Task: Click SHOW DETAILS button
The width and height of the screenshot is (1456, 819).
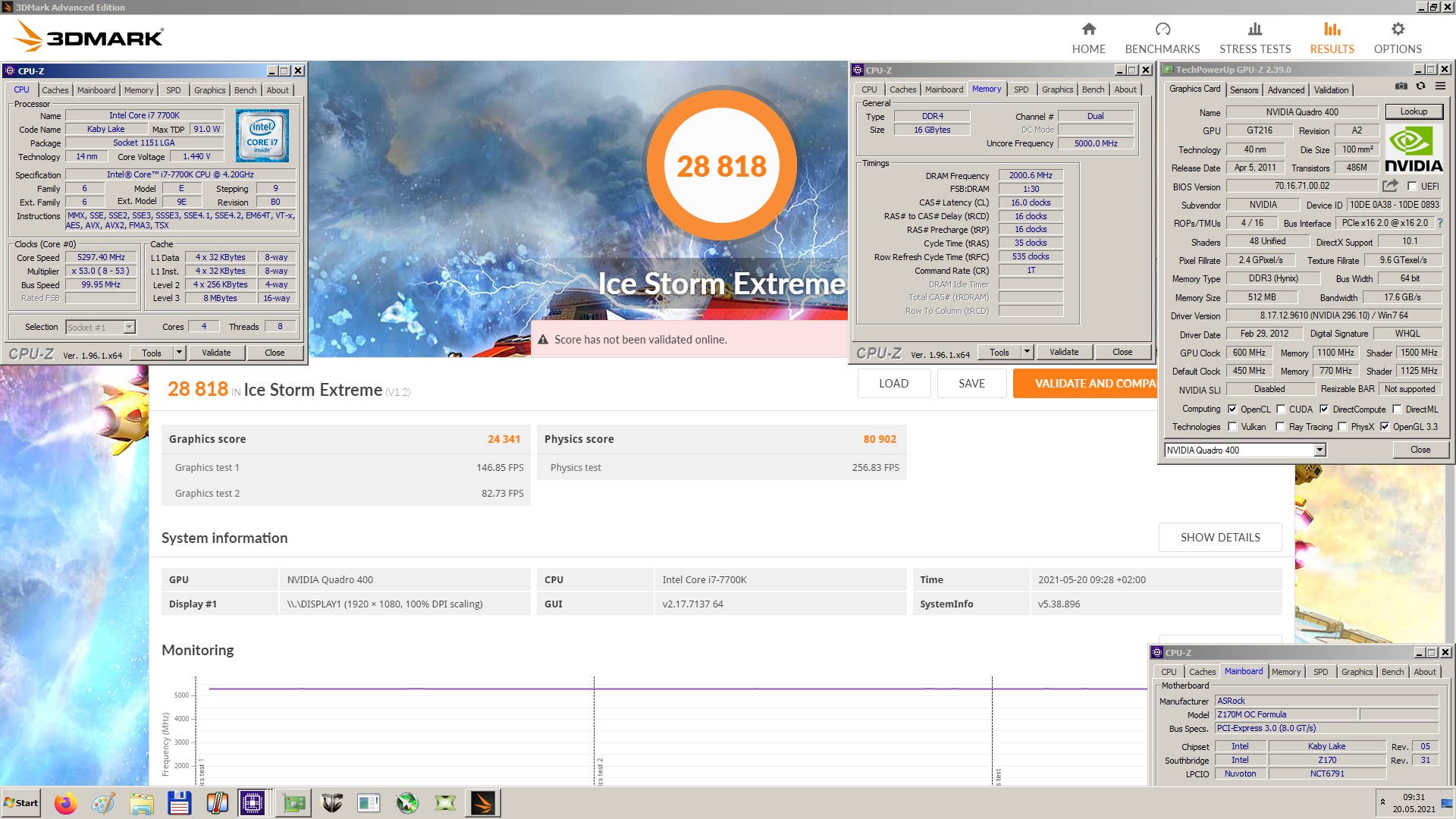Action: (1220, 537)
